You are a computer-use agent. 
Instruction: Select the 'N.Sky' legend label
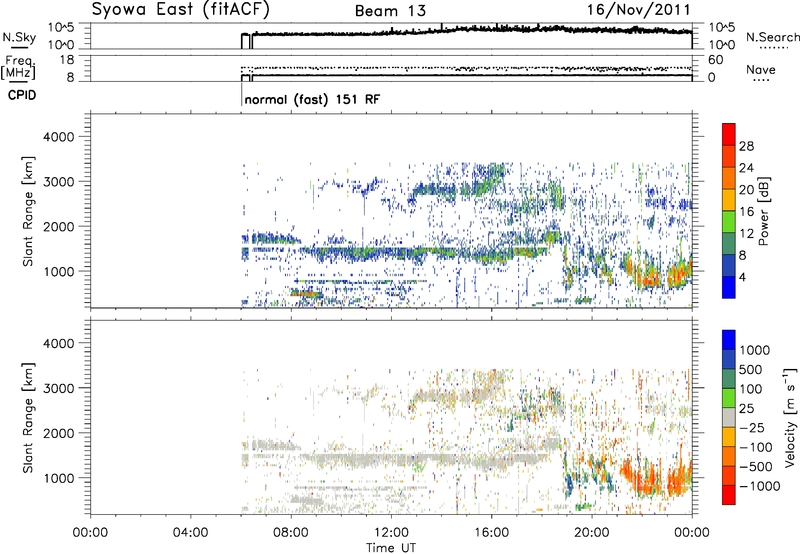pyautogui.click(x=19, y=37)
